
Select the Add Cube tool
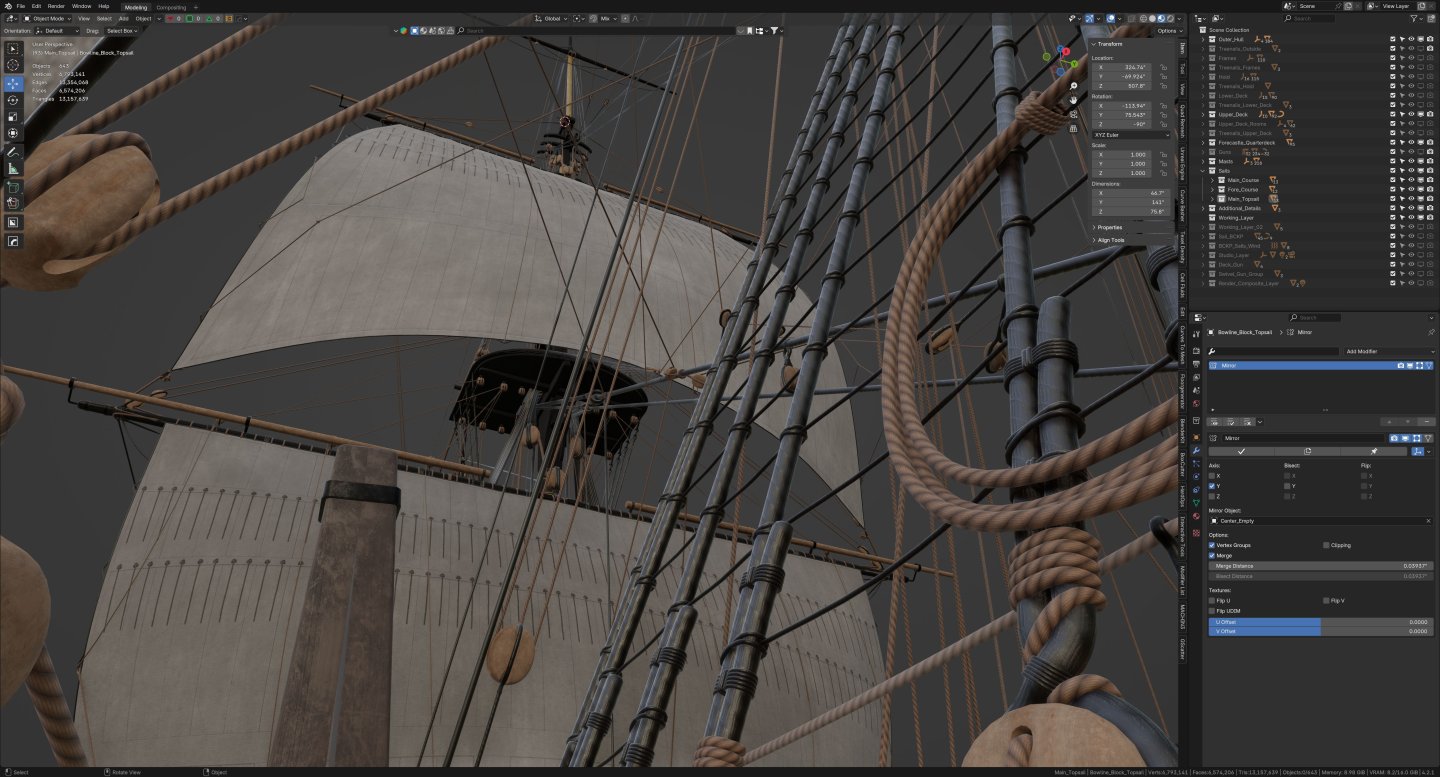point(13,187)
